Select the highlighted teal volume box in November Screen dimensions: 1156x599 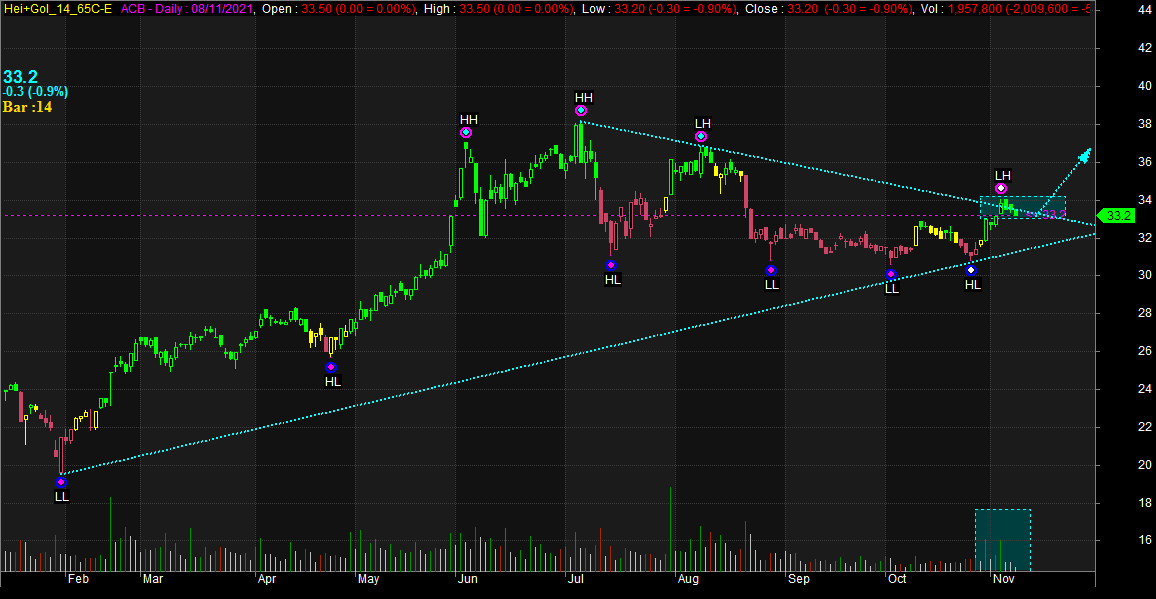pos(1002,540)
